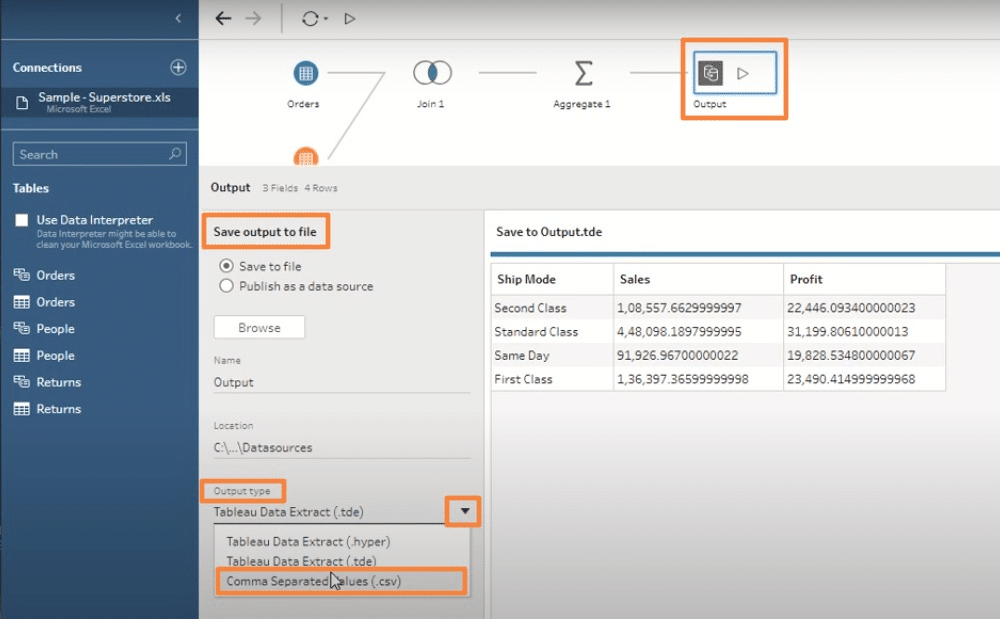The width and height of the screenshot is (1000, 619).
Task: Select the First Class cell
Action: pyautogui.click(x=552, y=379)
